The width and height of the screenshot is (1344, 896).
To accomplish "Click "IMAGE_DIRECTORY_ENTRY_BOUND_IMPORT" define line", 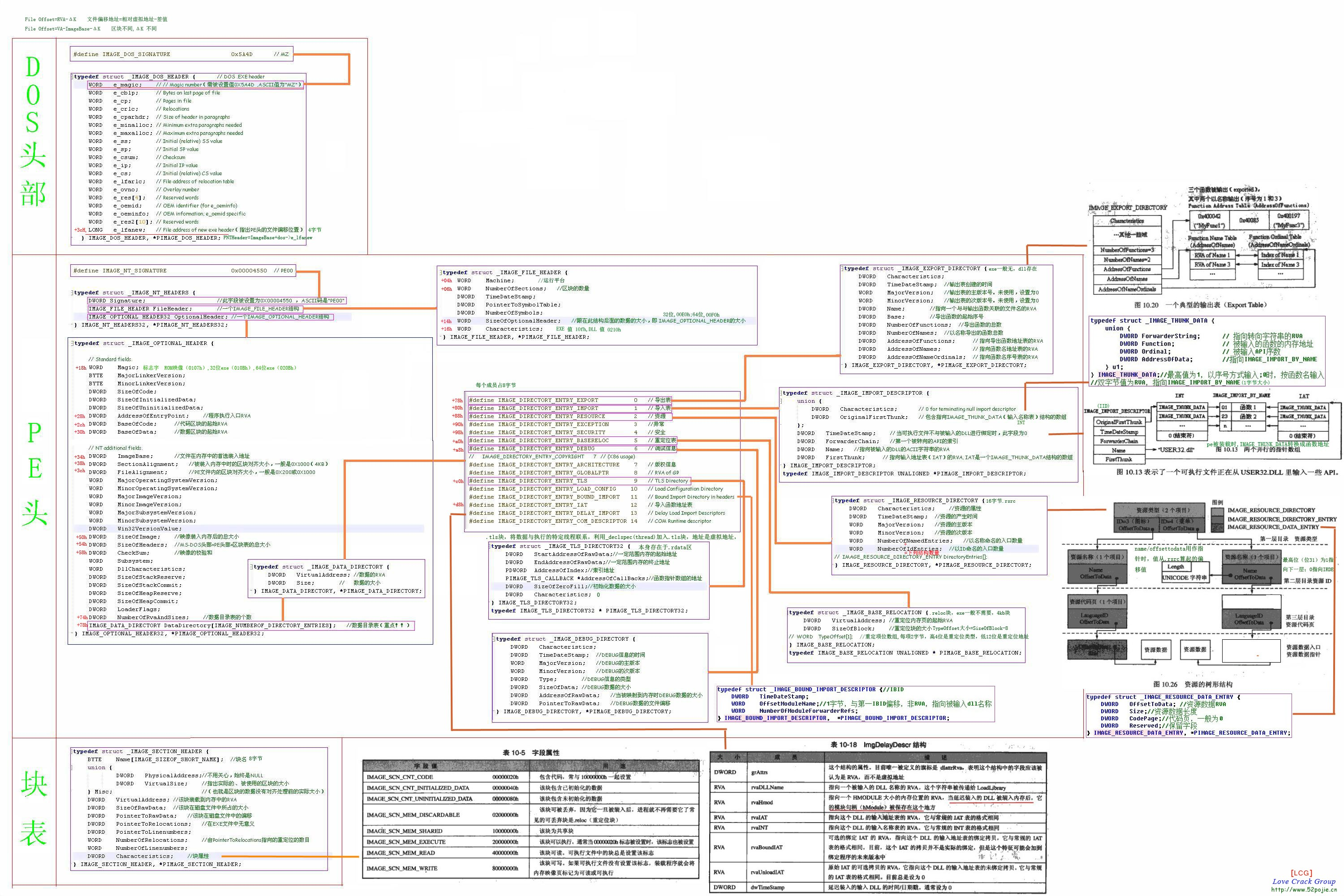I will pos(602,497).
